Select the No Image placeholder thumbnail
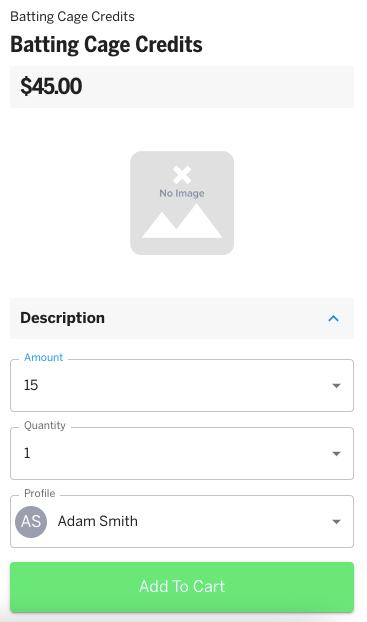The image size is (367, 622). click(182, 203)
